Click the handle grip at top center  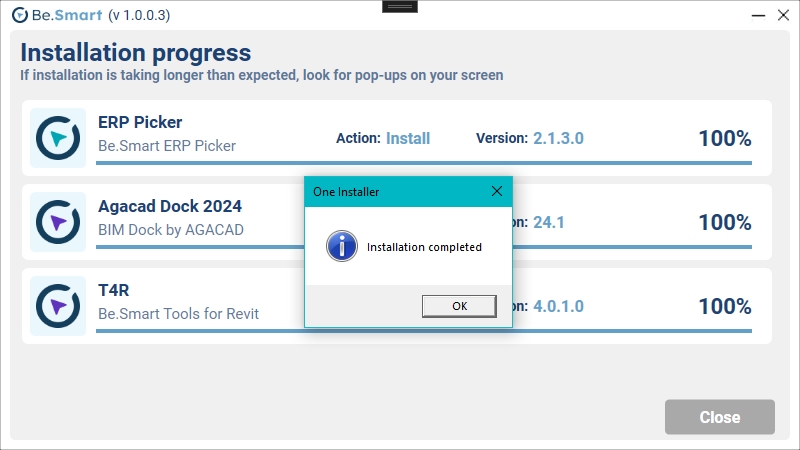click(x=400, y=6)
